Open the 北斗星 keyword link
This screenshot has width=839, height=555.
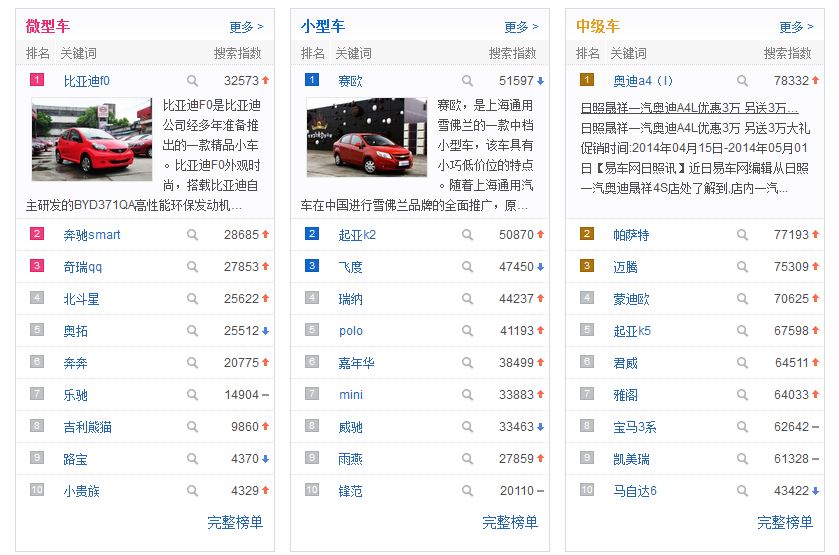[81, 299]
